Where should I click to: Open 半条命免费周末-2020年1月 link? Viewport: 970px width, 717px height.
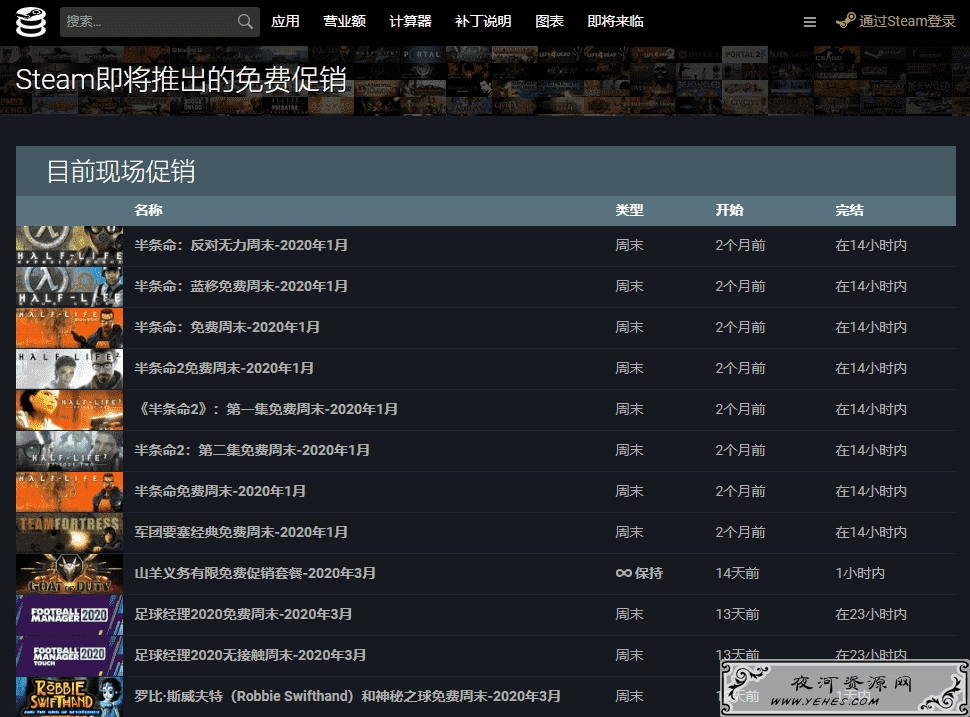(220, 491)
